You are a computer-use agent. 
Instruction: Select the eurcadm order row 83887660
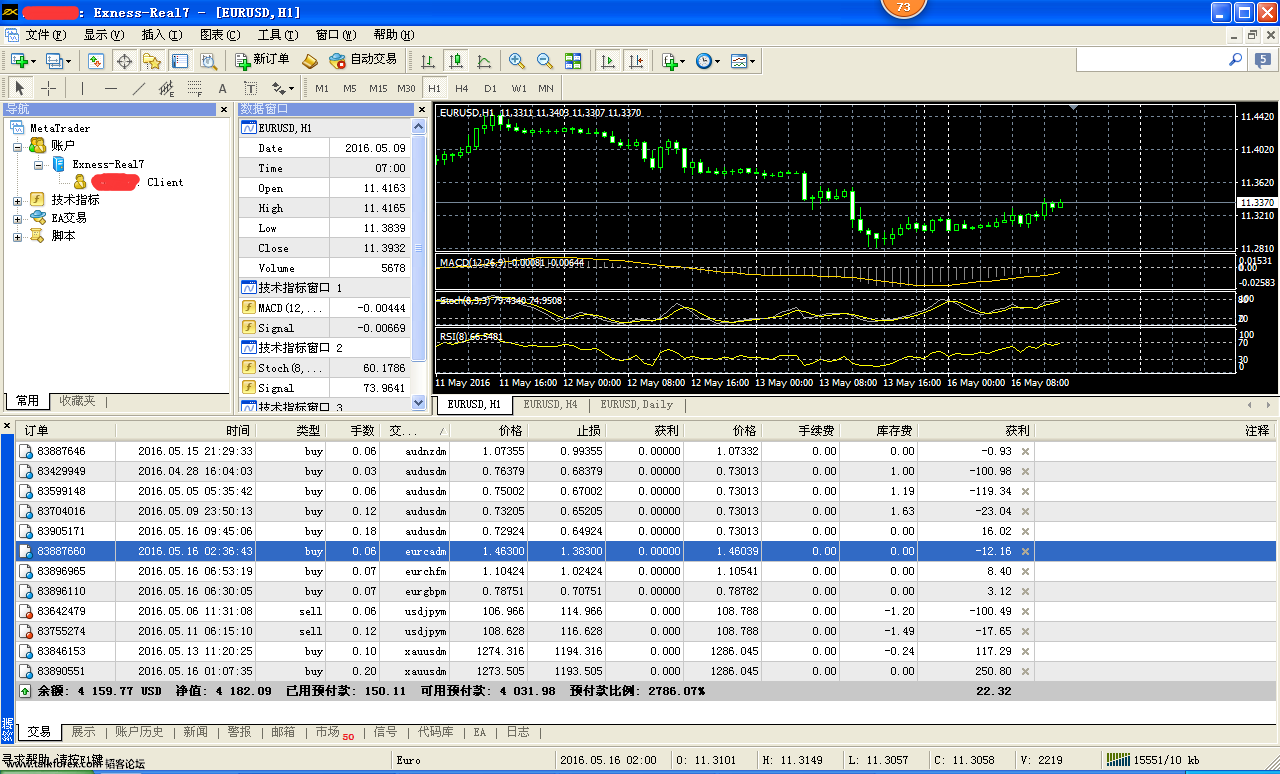(x=645, y=551)
